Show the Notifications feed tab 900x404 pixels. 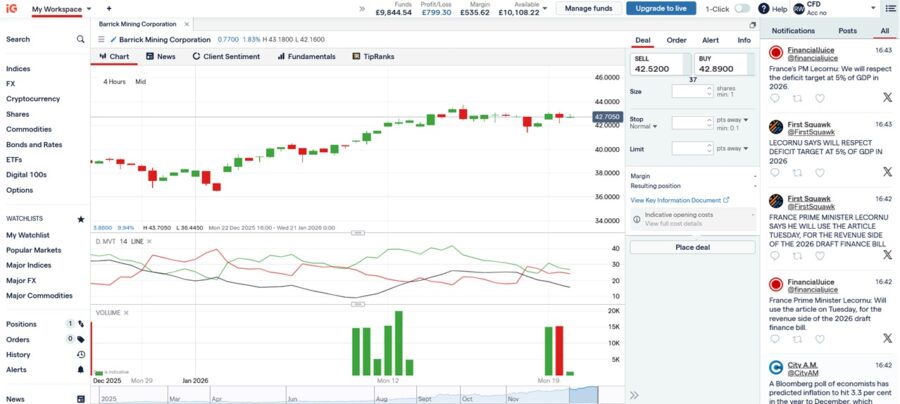click(793, 30)
